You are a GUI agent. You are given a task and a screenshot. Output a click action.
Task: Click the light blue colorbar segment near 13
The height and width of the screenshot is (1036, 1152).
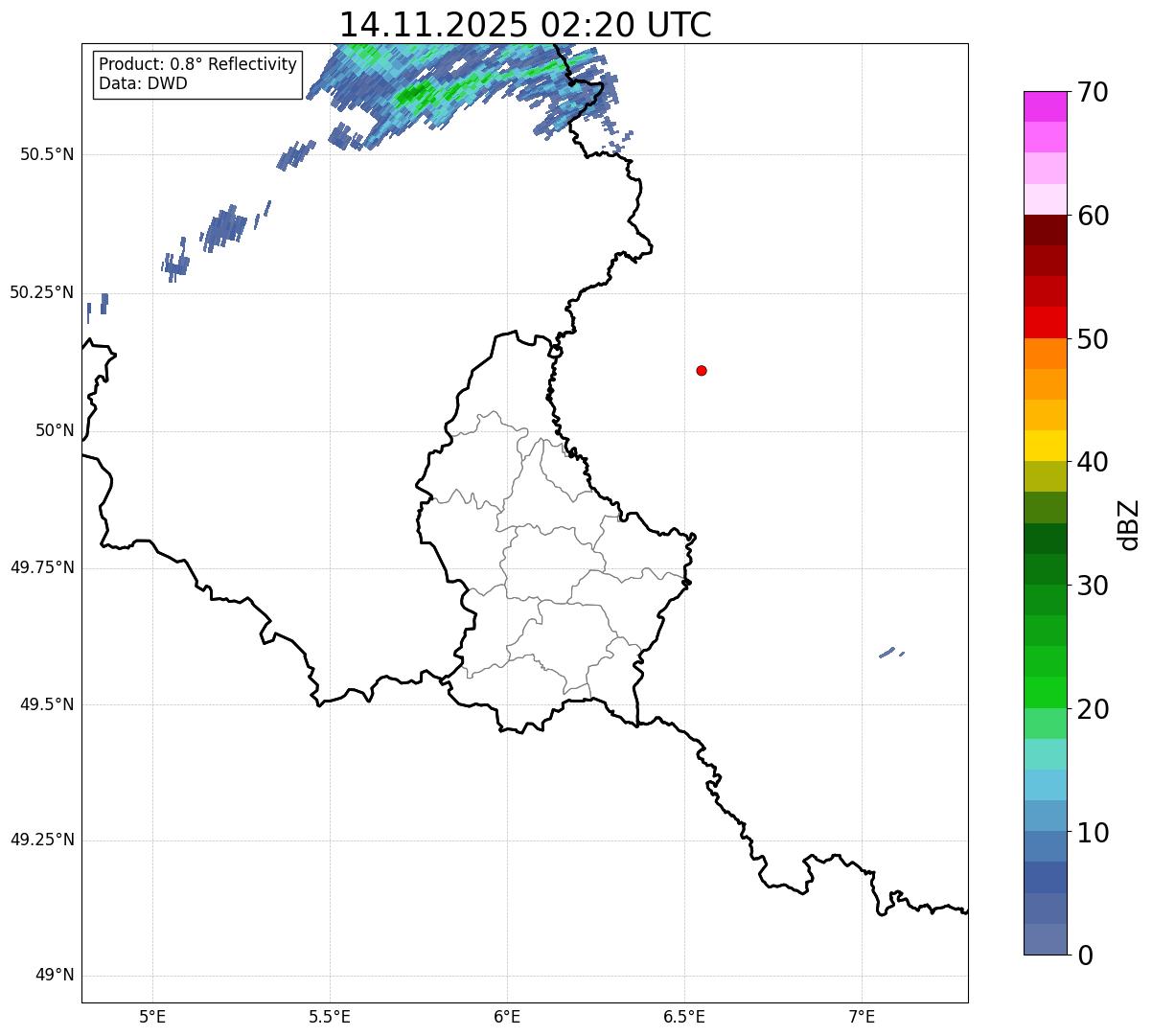click(x=1045, y=785)
